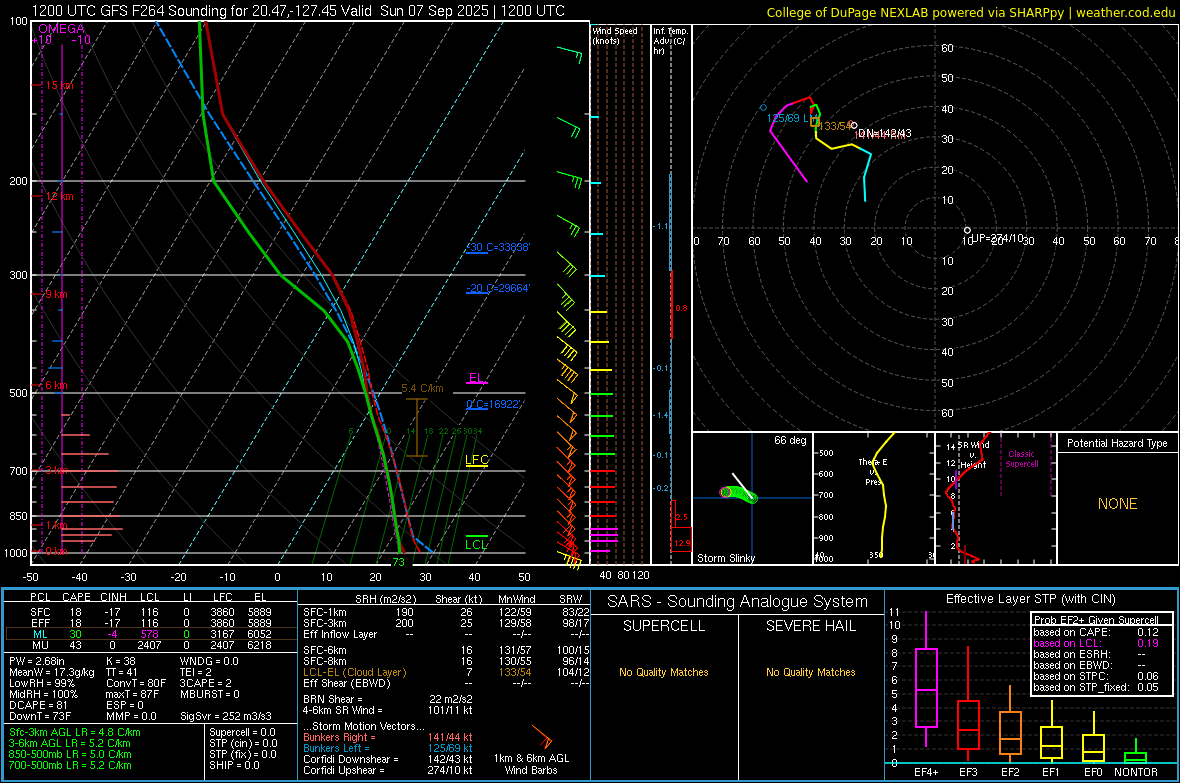
Task: Click the NONE hazard type value
Action: 1117,504
